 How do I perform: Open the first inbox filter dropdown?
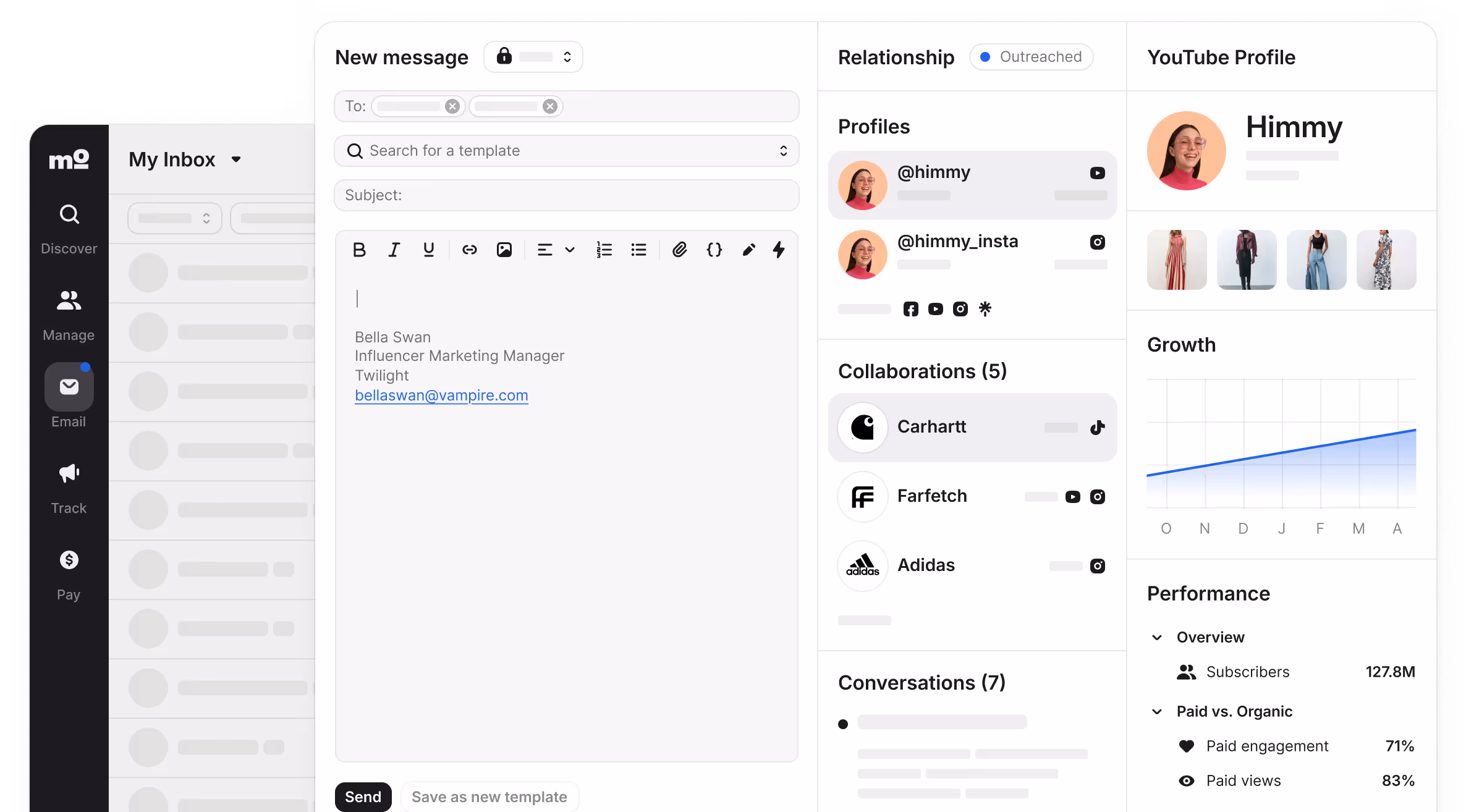pos(175,218)
